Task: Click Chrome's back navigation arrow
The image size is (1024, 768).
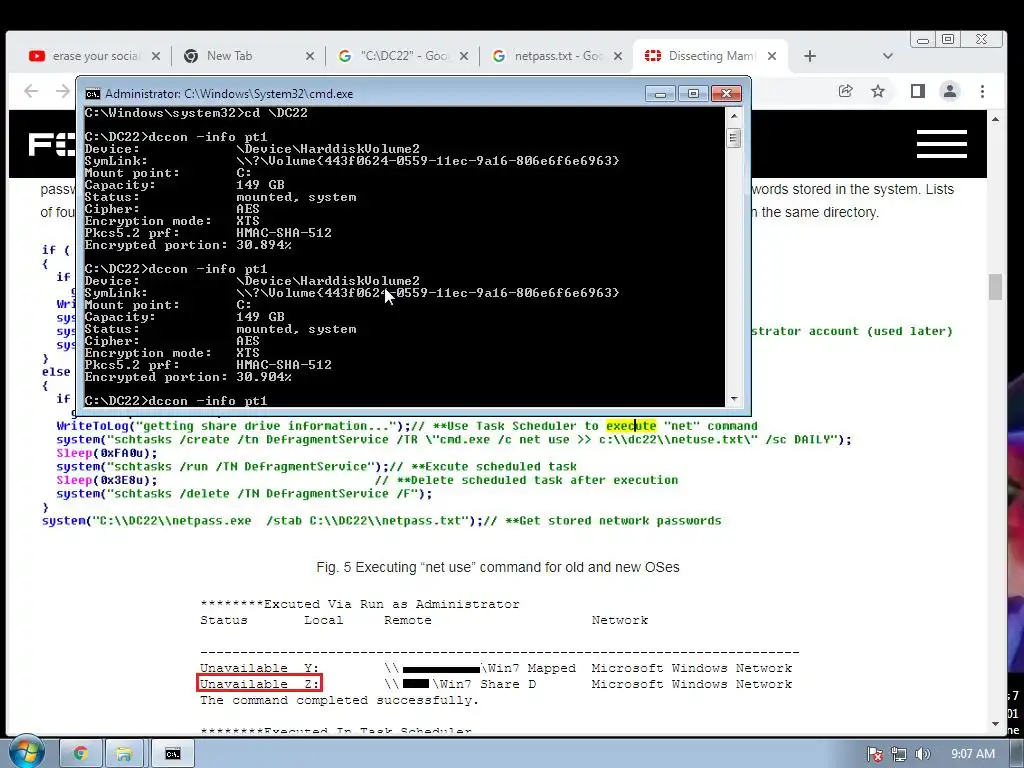Action: tap(31, 91)
